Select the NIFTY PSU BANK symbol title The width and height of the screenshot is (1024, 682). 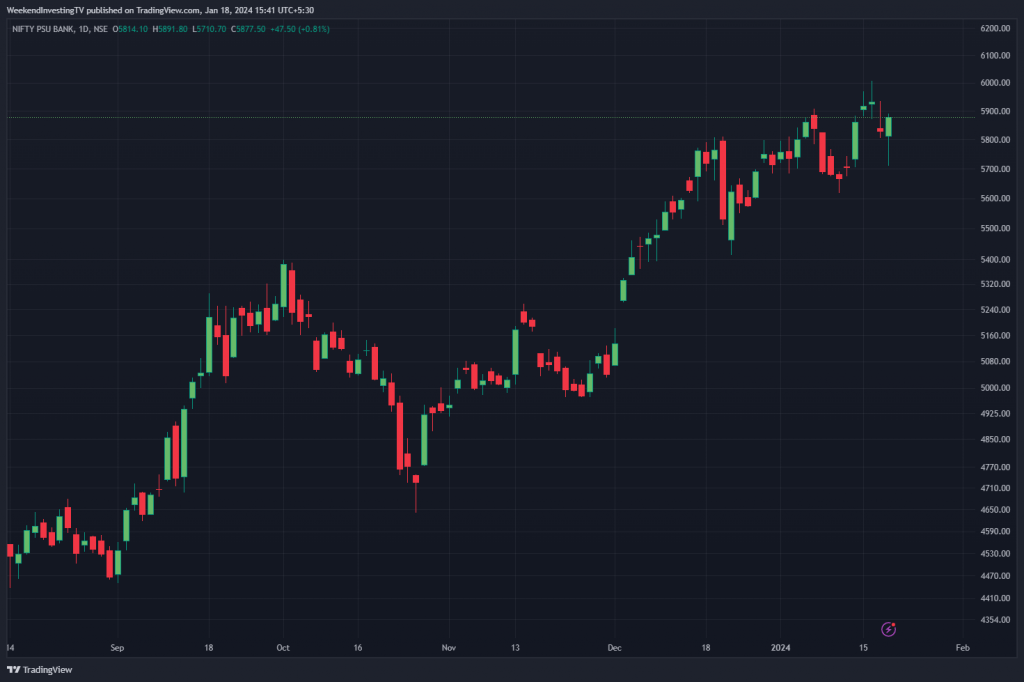42,29
